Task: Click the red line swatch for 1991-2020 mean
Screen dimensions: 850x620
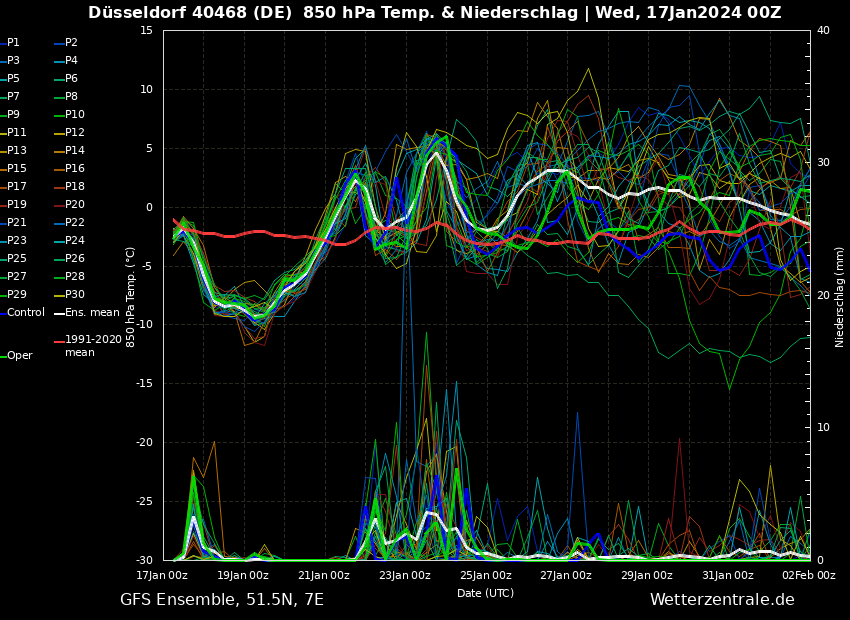Action: (x=59, y=341)
